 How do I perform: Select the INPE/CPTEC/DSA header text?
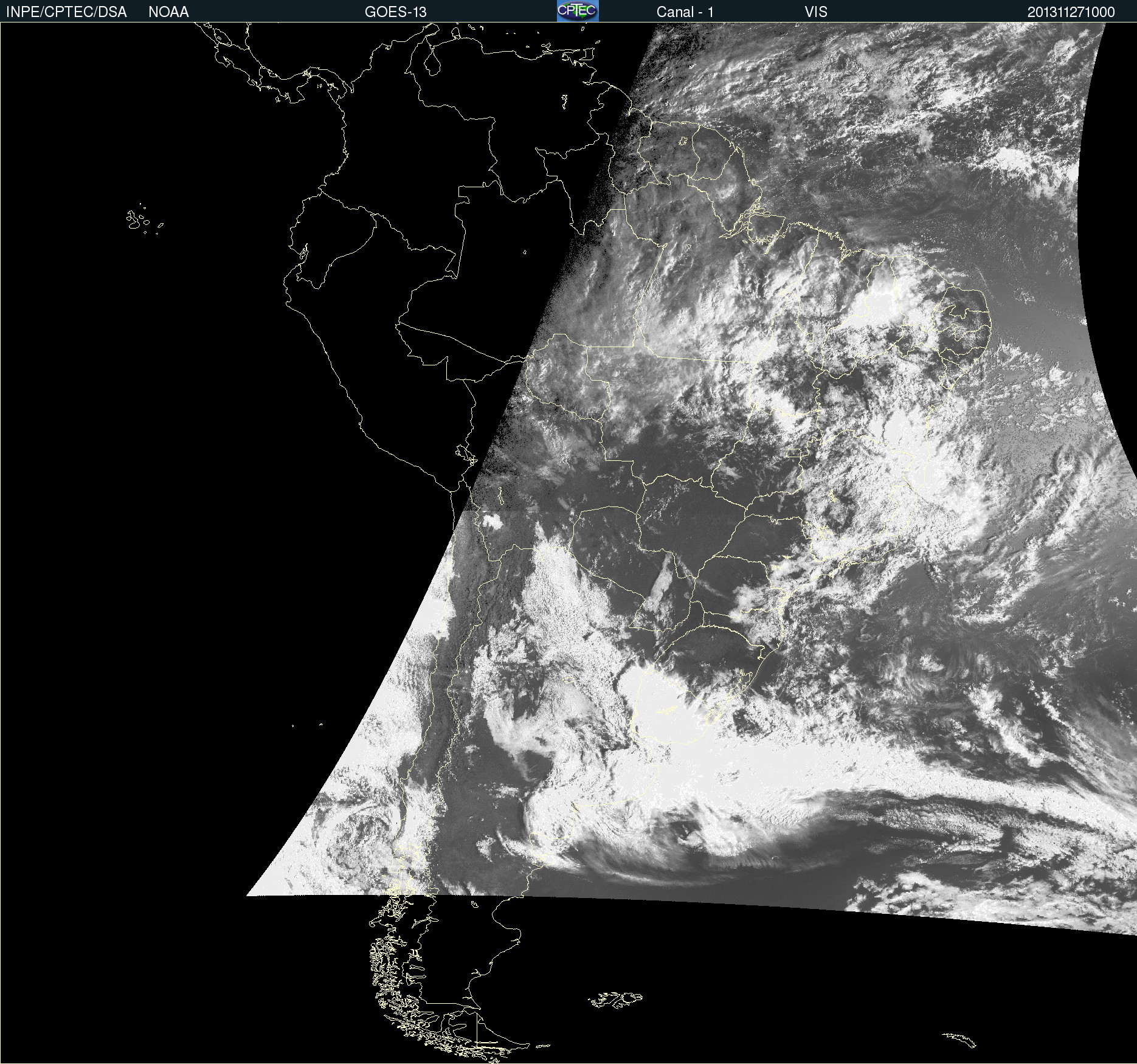(x=66, y=12)
